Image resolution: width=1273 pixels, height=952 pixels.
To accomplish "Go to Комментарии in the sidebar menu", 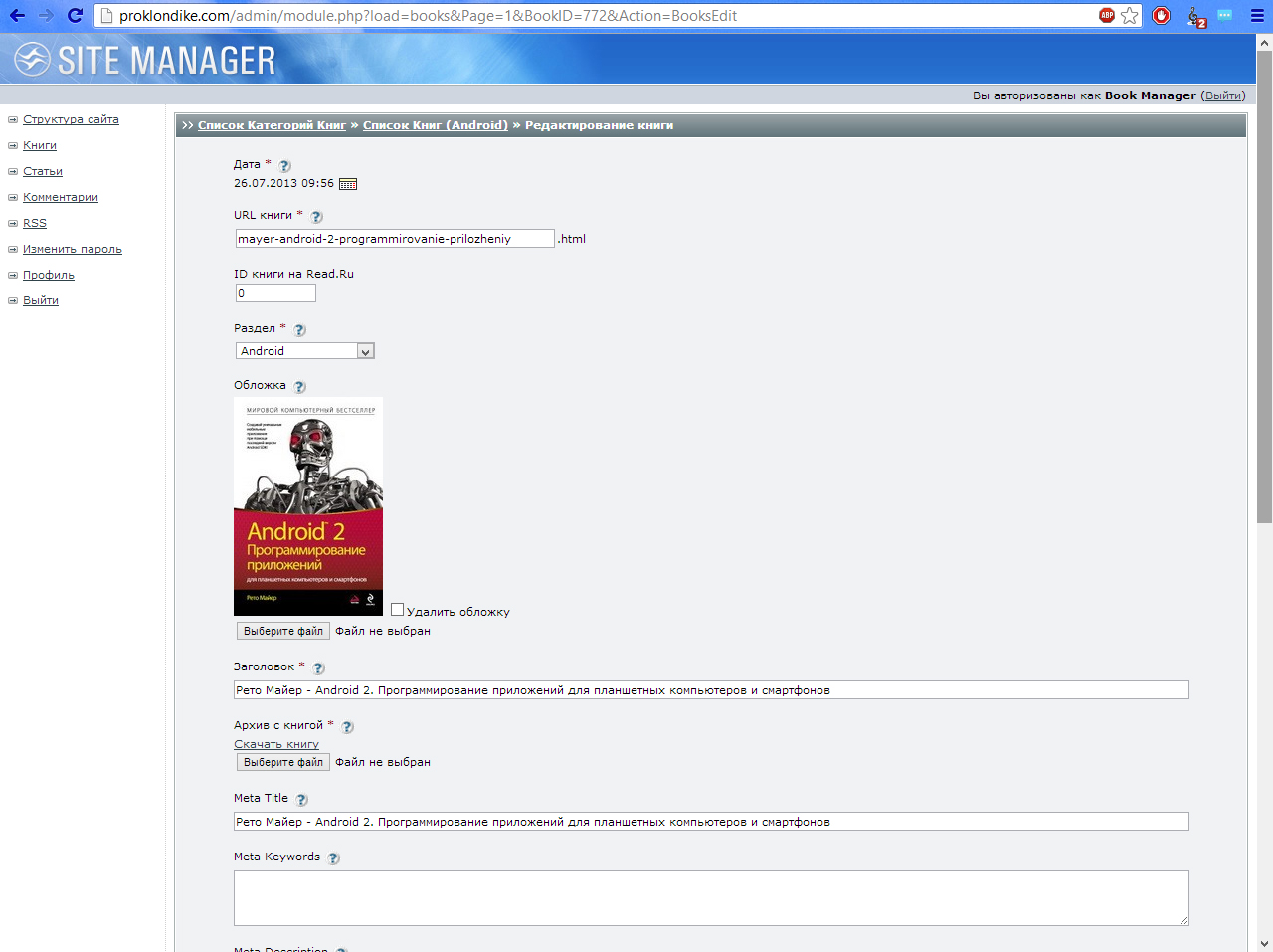I will (61, 197).
